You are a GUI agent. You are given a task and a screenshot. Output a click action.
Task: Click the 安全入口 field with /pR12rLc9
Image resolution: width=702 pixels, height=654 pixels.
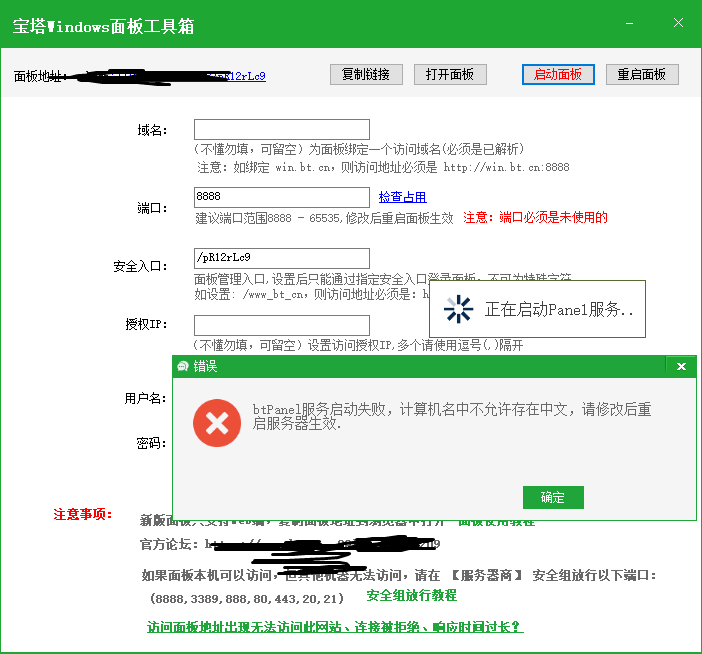point(282,258)
